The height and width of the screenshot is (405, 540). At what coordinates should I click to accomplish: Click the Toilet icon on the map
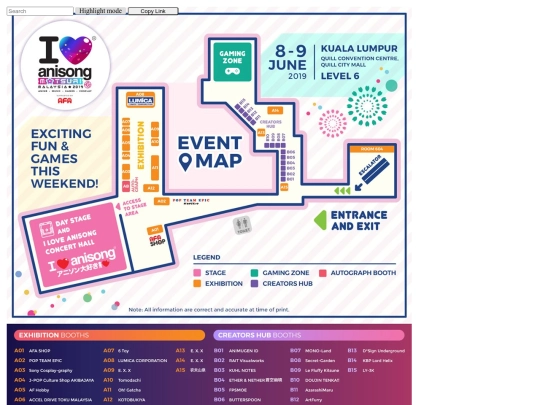tap(242, 226)
